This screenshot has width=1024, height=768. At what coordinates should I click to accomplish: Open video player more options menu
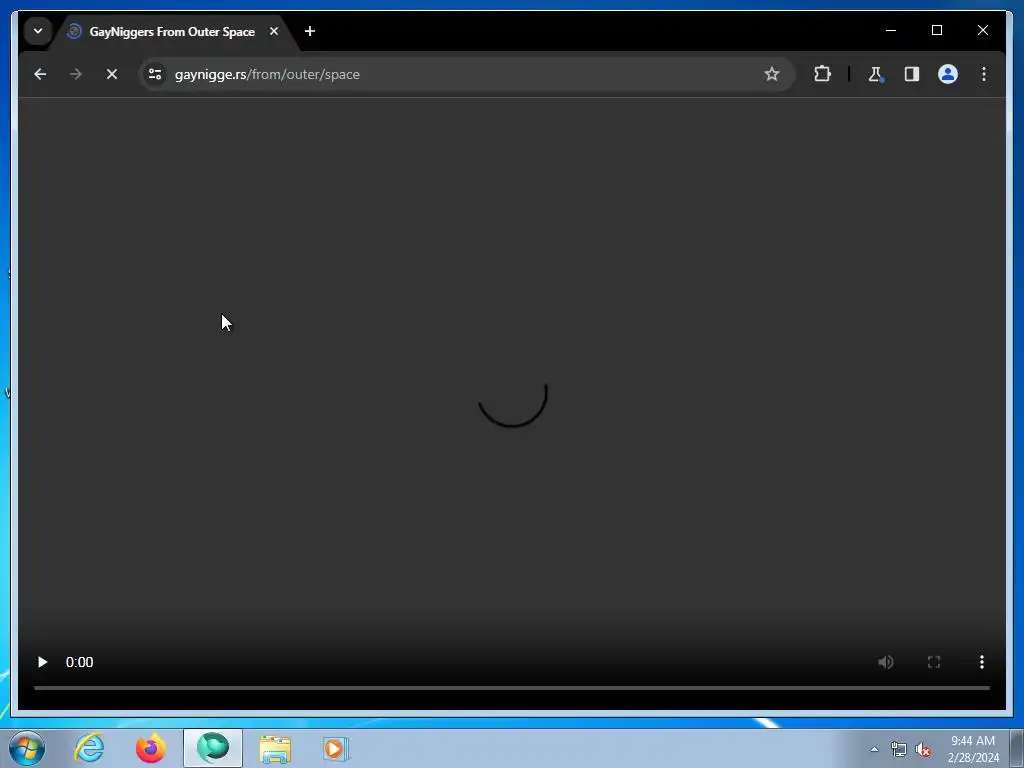[982, 662]
